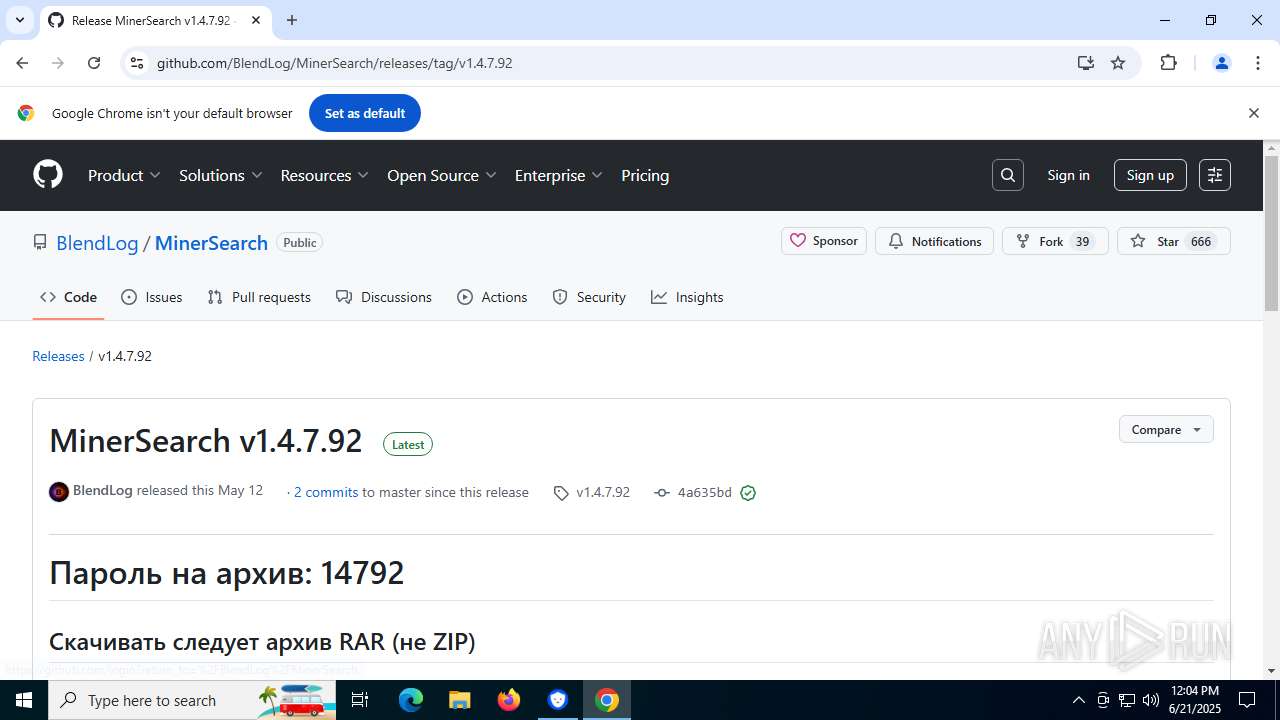
Task: Switch to the Actions tab
Action: tap(492, 297)
